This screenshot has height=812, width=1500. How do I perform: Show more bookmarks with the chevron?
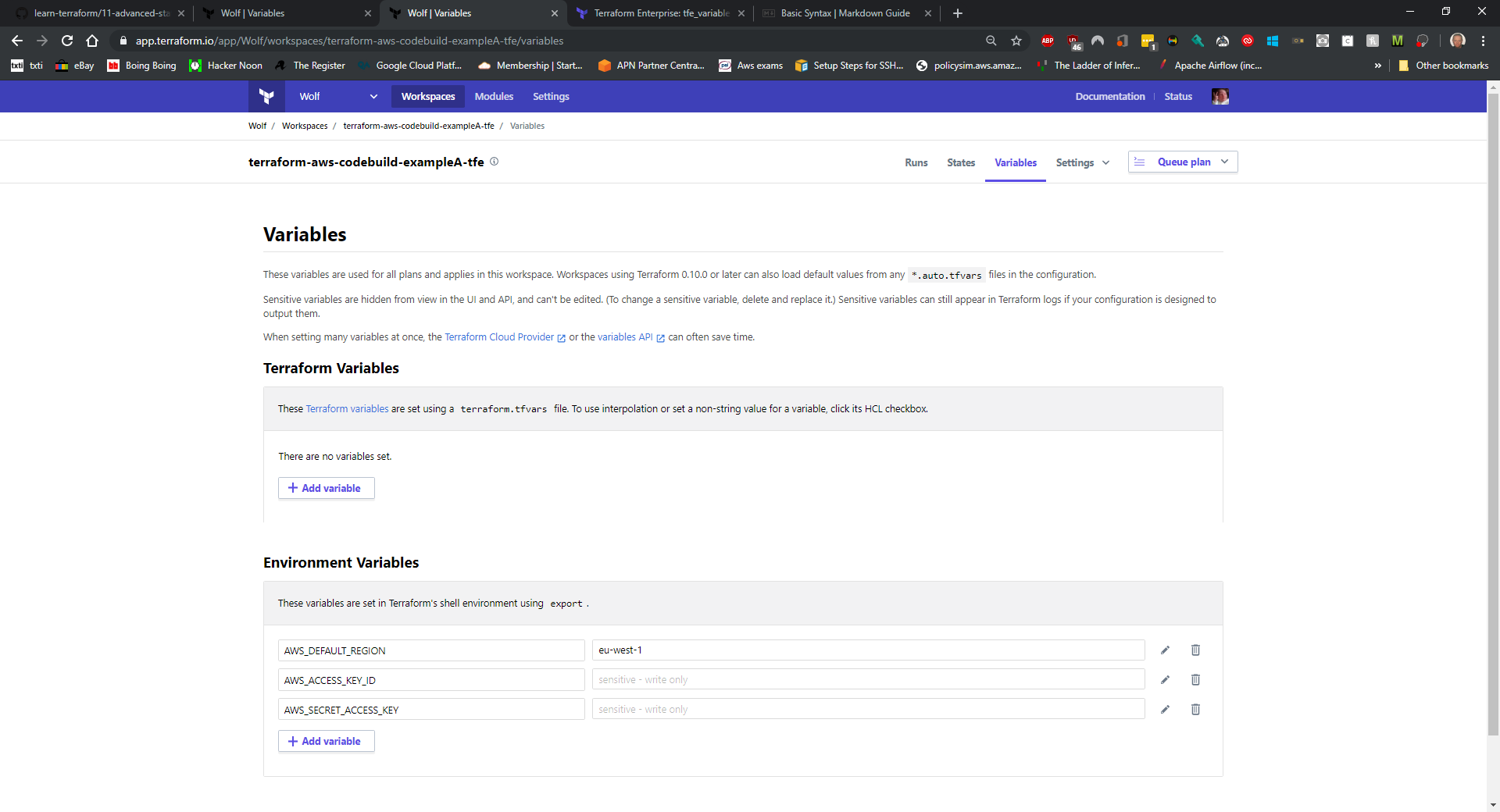coord(1377,66)
